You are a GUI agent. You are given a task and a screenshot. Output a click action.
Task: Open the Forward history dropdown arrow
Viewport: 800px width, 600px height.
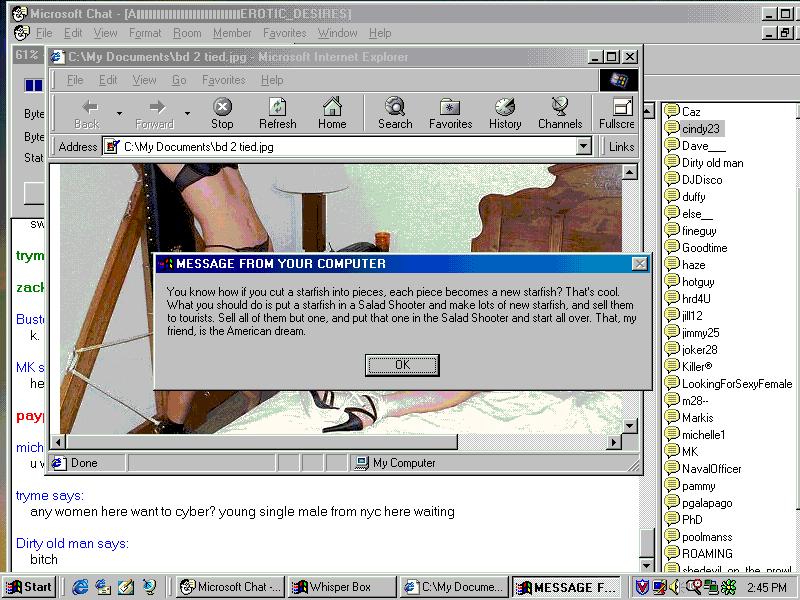(187, 113)
